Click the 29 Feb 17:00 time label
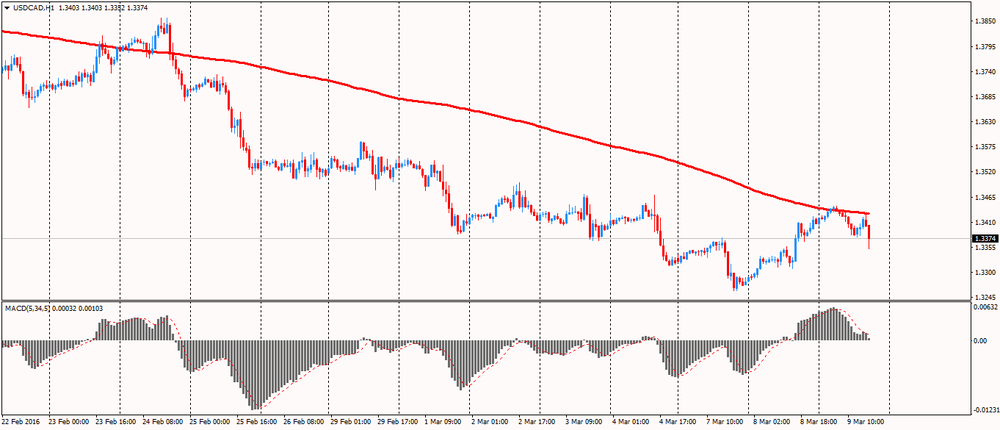Image resolution: width=1000 pixels, height=430 pixels. [398, 422]
